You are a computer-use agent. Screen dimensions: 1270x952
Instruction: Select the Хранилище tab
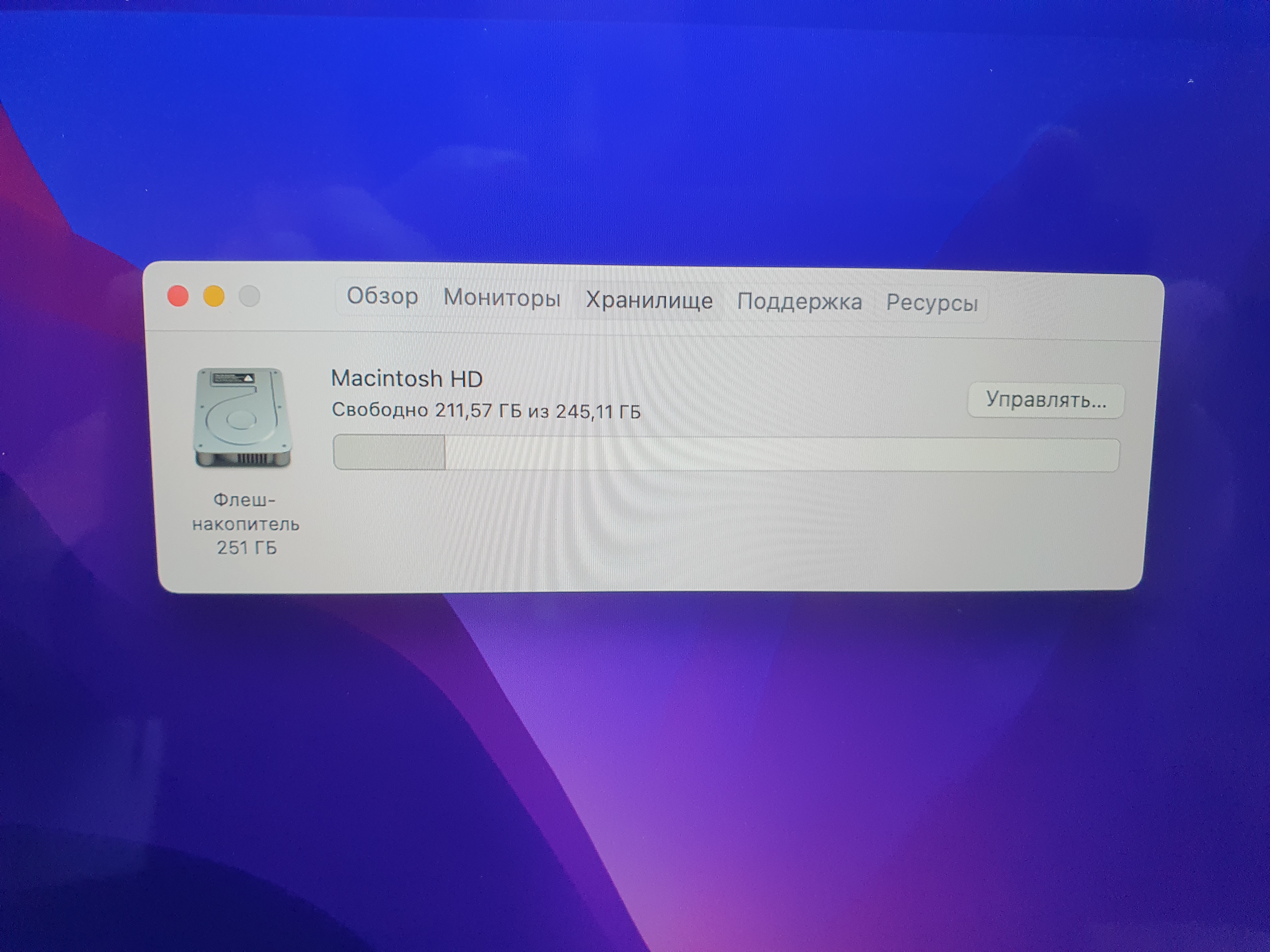[649, 300]
